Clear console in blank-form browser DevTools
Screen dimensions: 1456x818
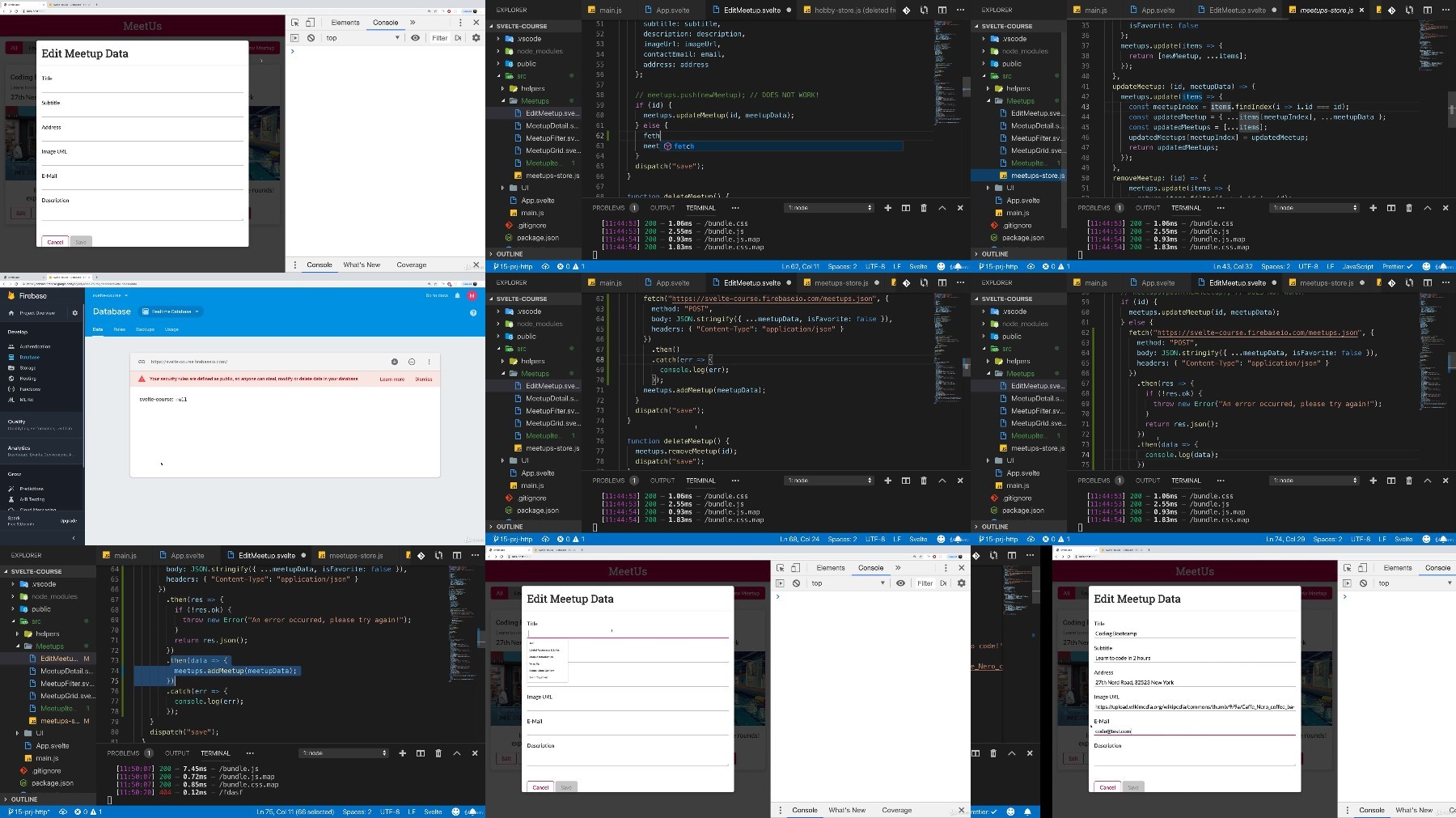click(x=311, y=38)
